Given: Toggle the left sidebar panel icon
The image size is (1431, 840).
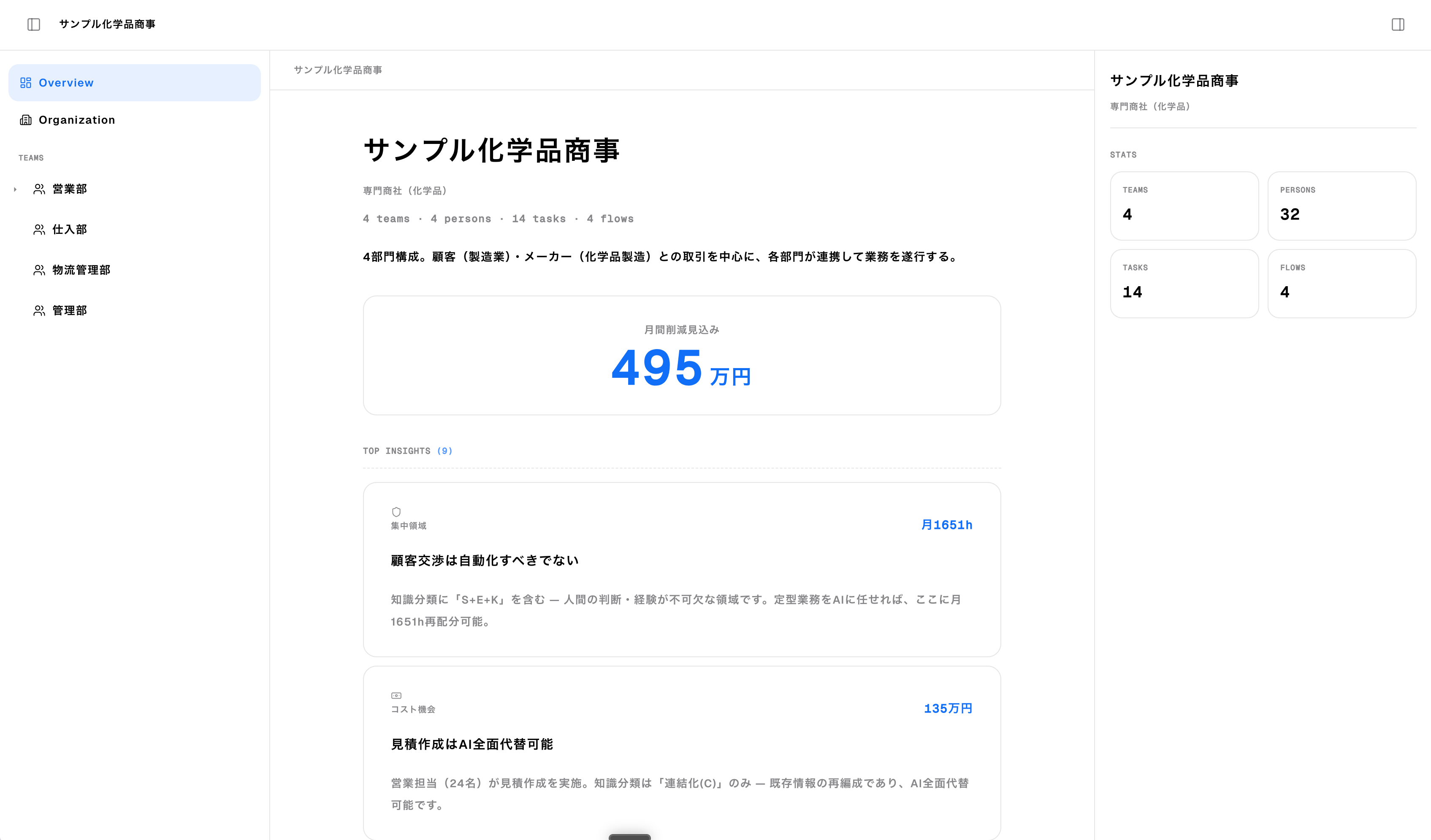Looking at the screenshot, I should point(33,24).
